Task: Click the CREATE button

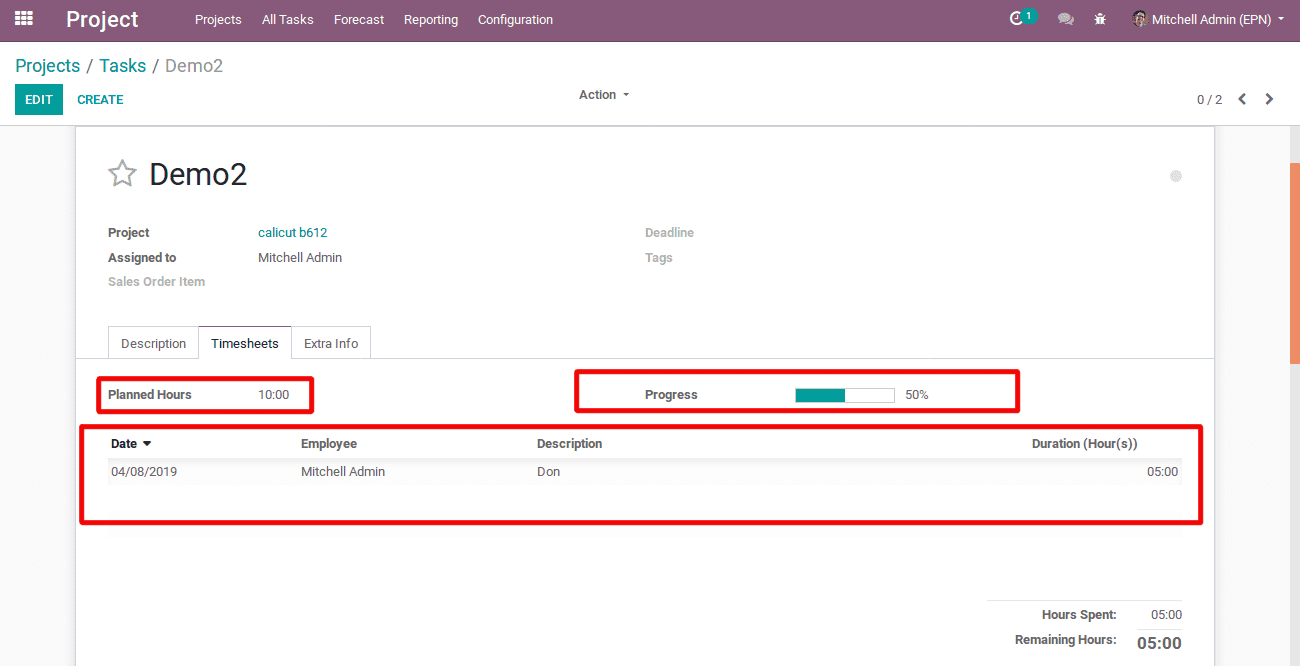Action: pos(100,99)
